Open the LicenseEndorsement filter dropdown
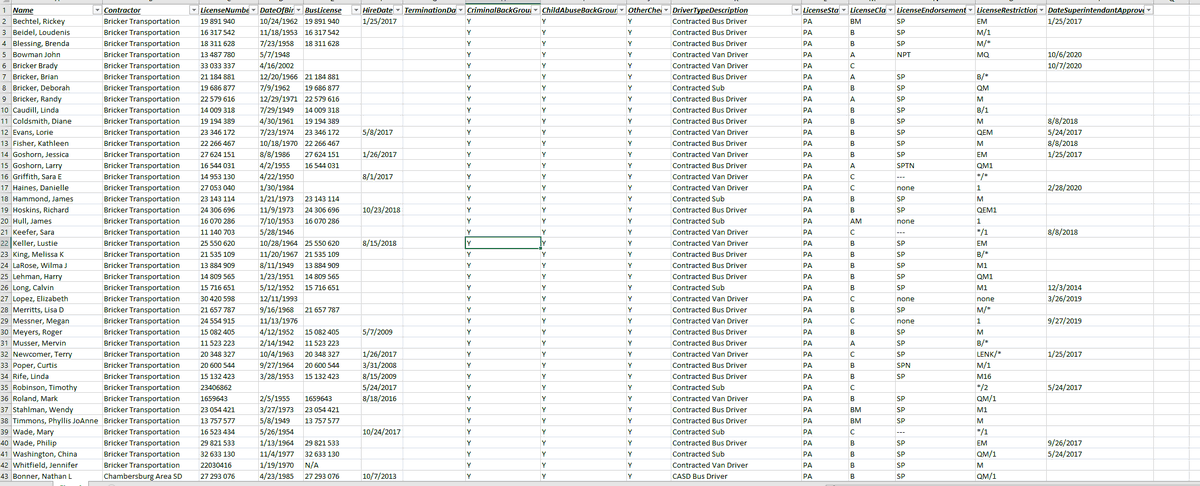 [x=968, y=9]
